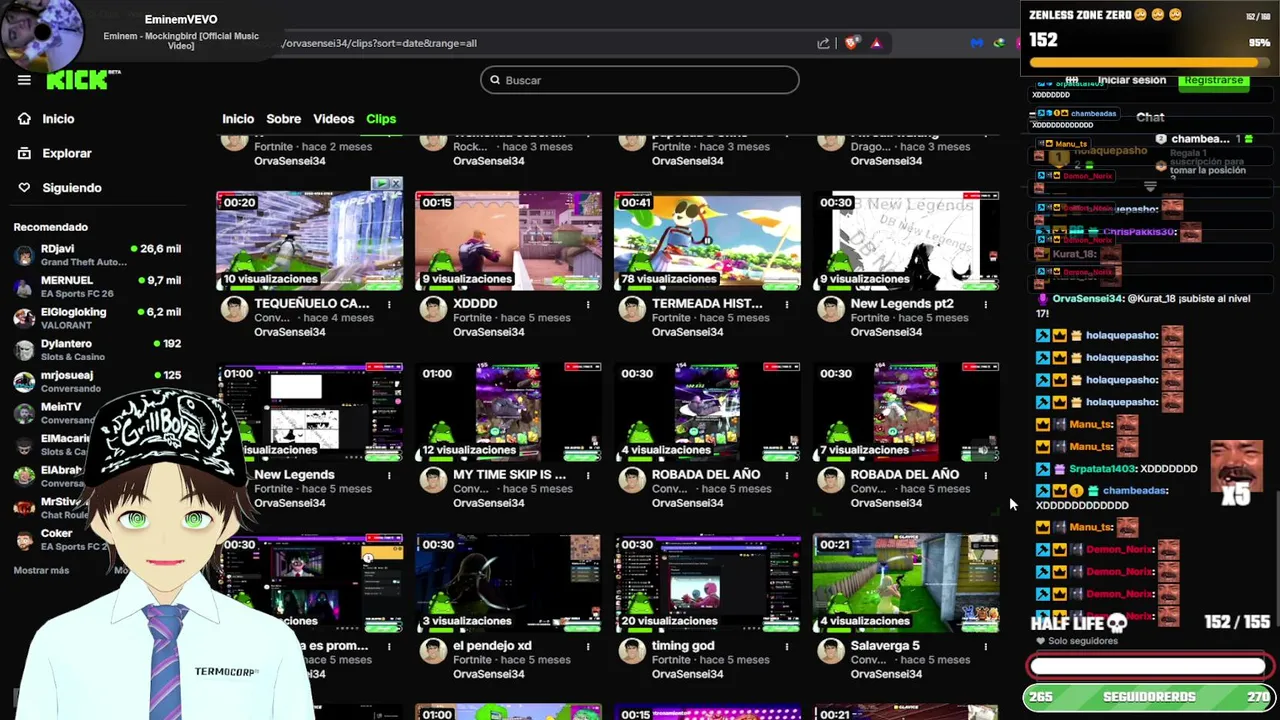1280x720 pixels.
Task: Open the three-dot menu for XDDDD clip
Action: (588, 304)
